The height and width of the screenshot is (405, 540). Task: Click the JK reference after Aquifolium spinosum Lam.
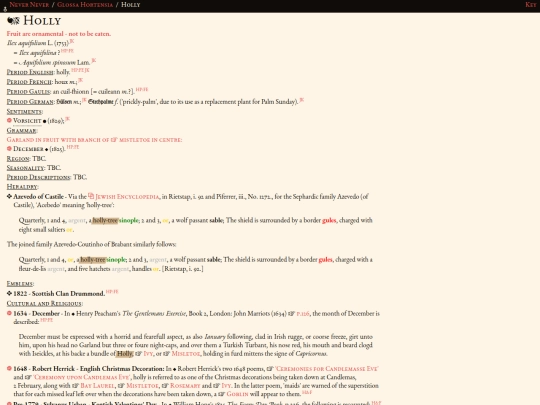[x=94, y=61]
